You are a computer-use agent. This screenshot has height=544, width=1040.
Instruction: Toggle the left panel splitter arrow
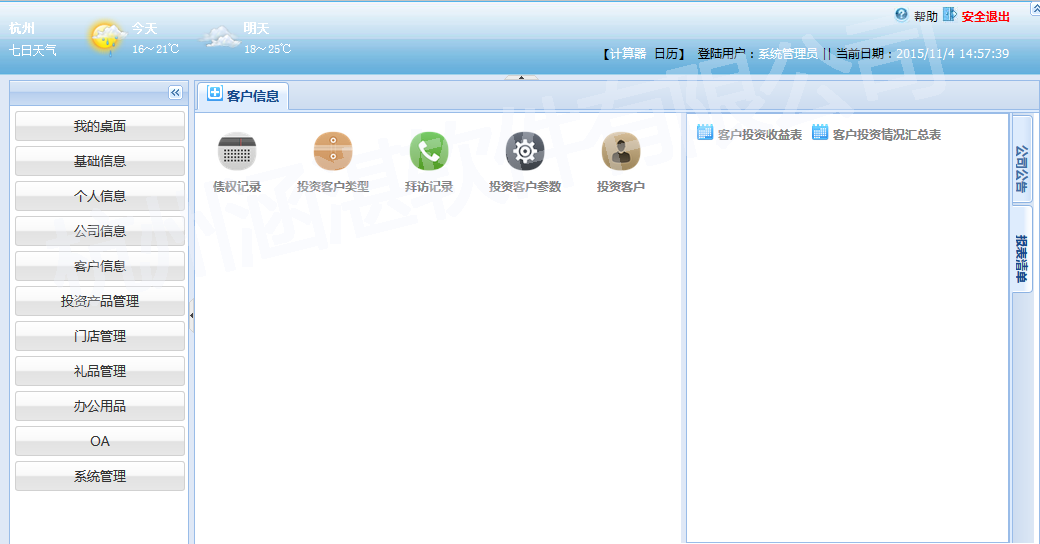pyautogui.click(x=191, y=315)
